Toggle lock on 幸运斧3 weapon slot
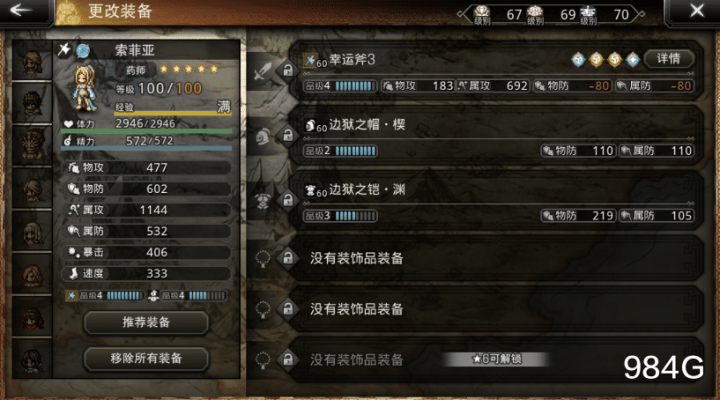The width and height of the screenshot is (720, 400). (288, 70)
